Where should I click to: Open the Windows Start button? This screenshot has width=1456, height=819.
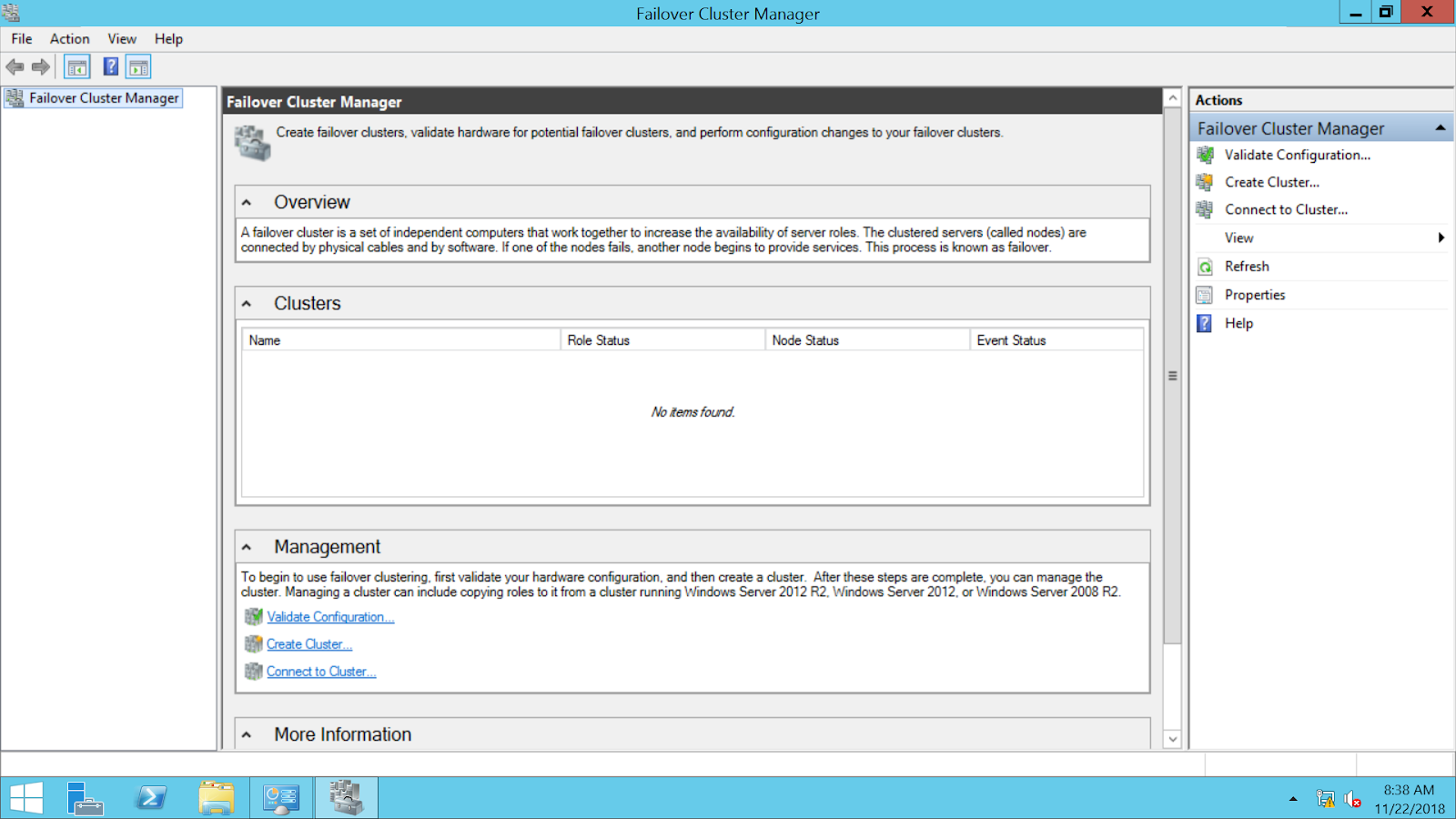click(x=26, y=798)
